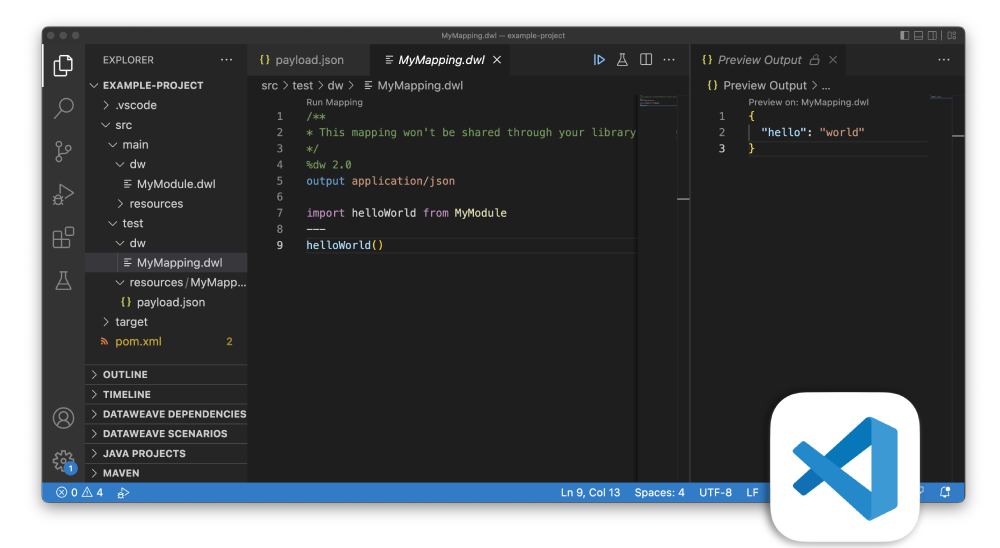Click the lock icon on Preview Output tab
Viewport: 1000px width, 548px height.
point(814,59)
